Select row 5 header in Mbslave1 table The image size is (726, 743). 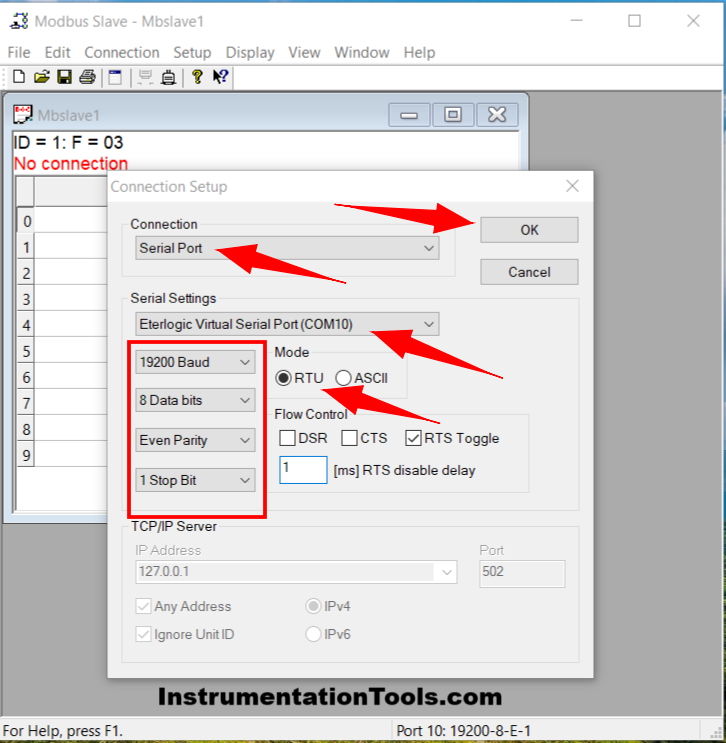coord(26,351)
